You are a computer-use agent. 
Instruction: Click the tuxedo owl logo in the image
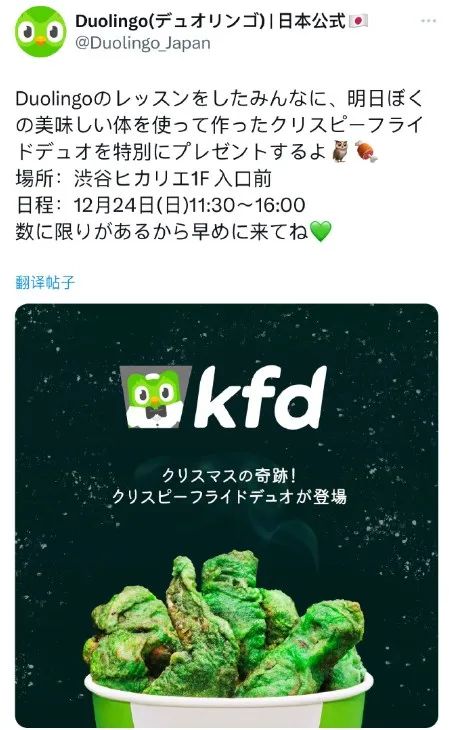155,397
